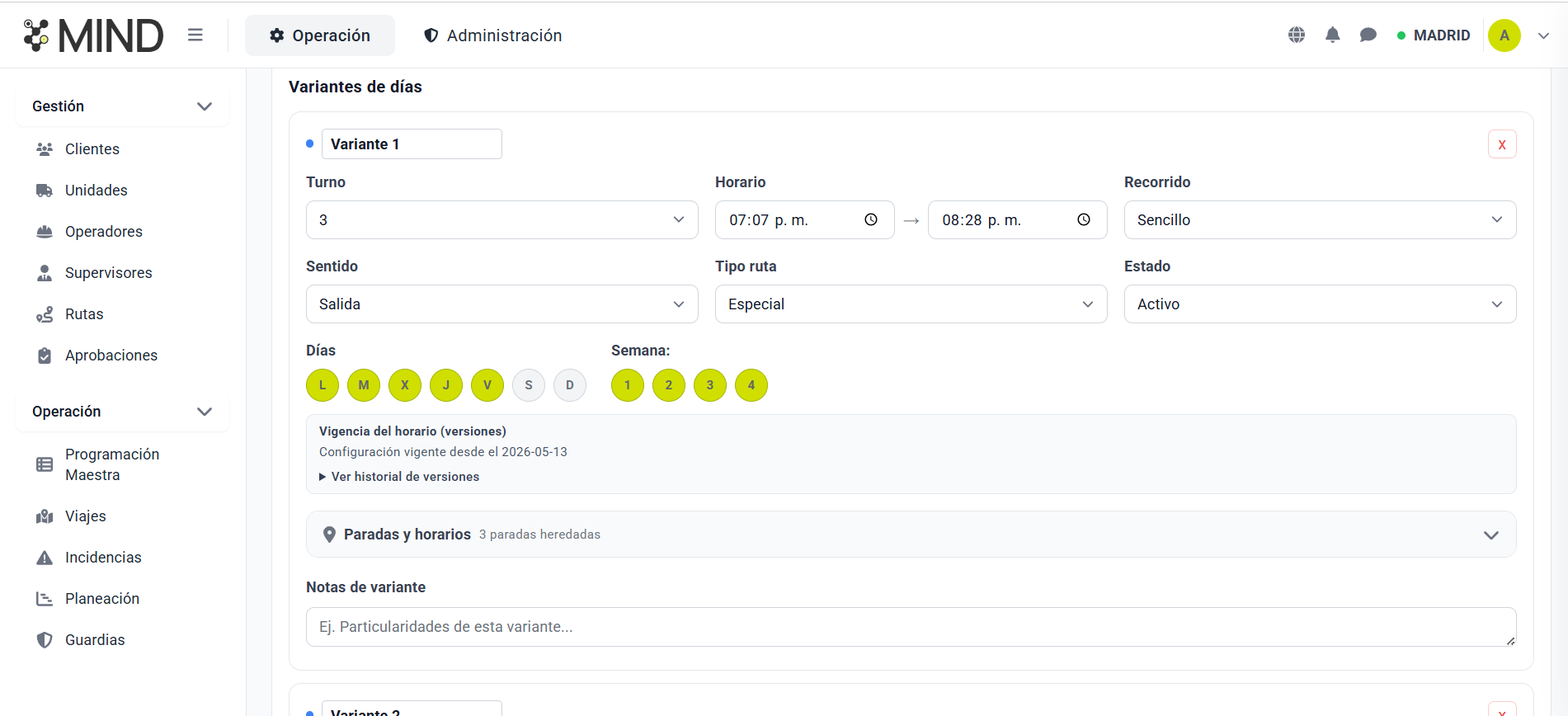Click the Notas de variante text area
The width and height of the screenshot is (1568, 716).
pos(911,627)
